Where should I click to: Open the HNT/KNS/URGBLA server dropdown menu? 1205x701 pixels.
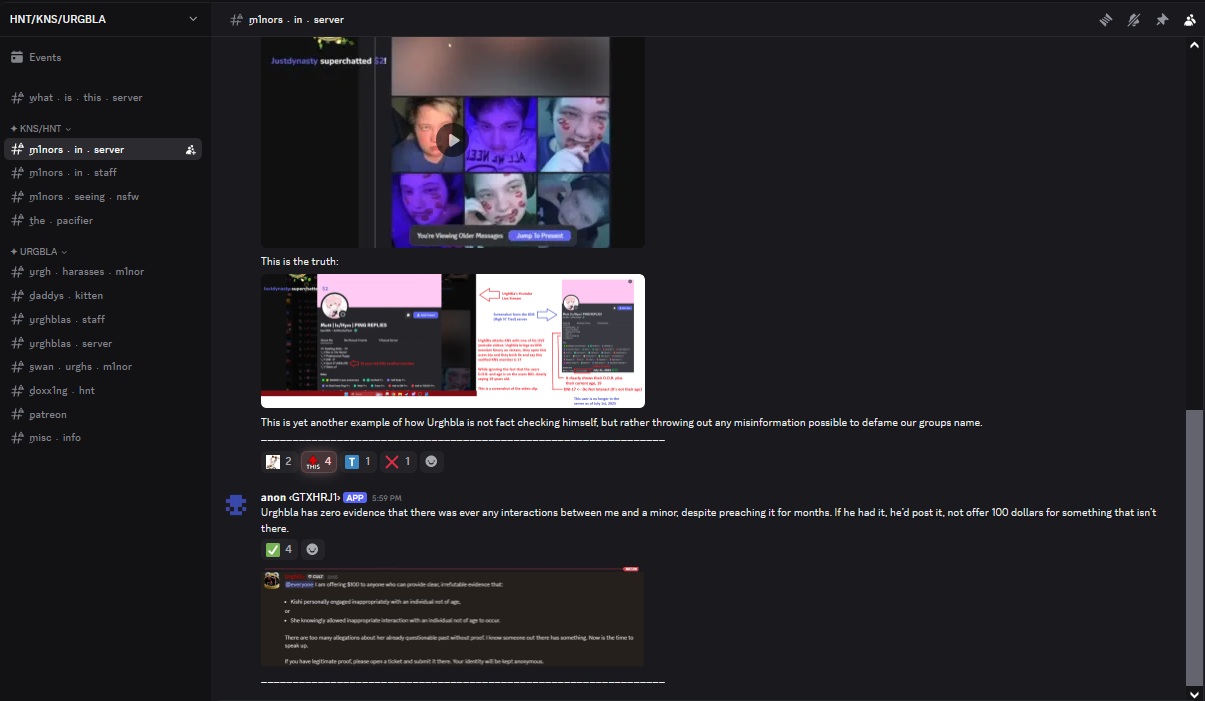click(104, 18)
